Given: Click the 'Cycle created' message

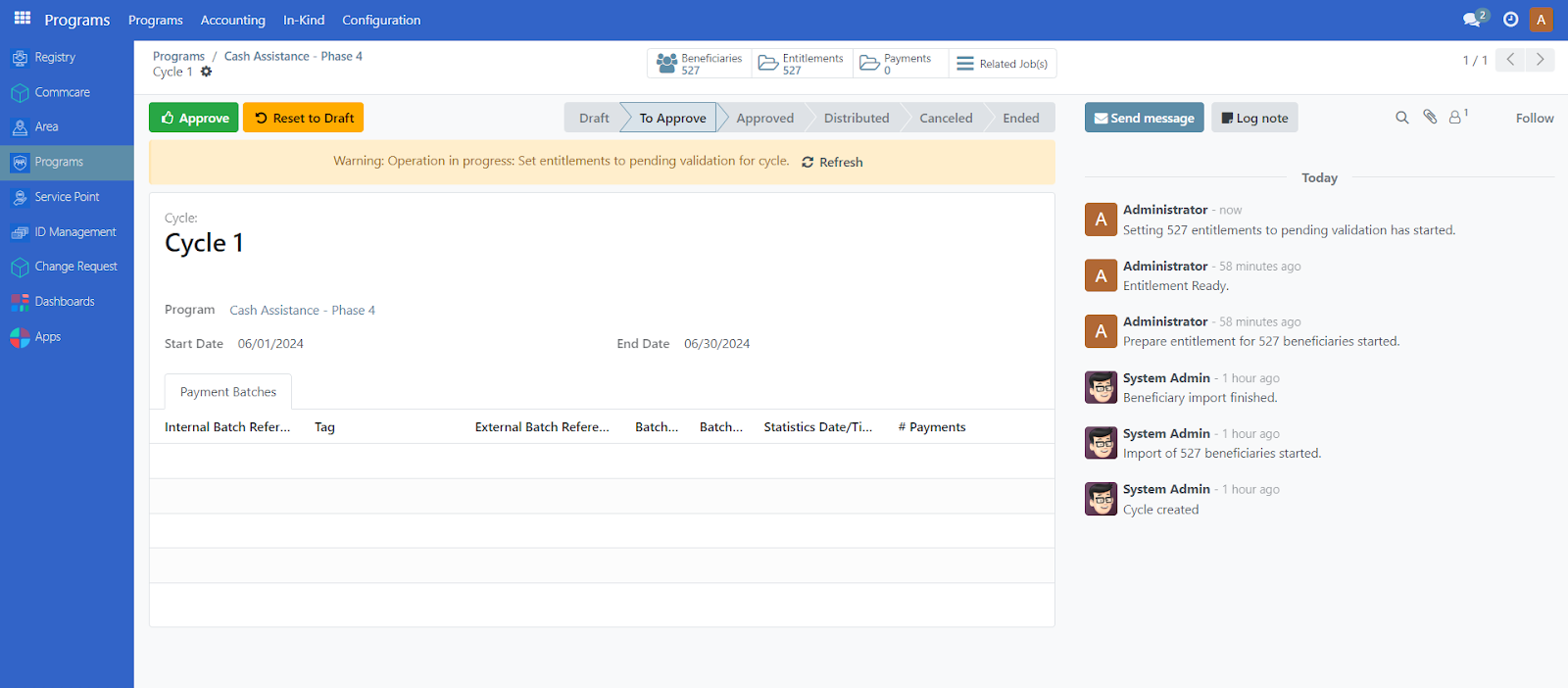Looking at the screenshot, I should tap(1160, 510).
